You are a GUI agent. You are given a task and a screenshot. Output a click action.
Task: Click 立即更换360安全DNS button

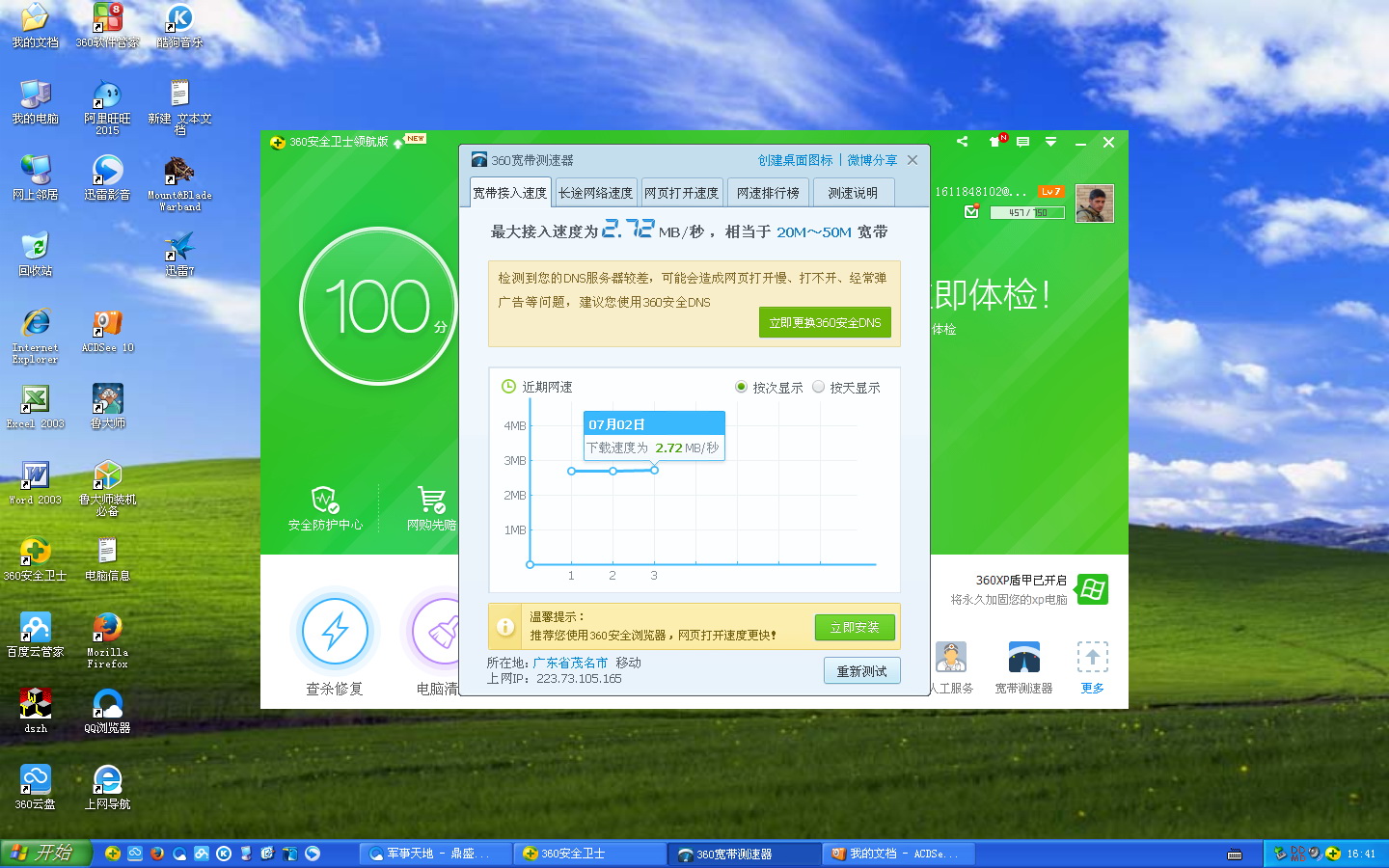click(825, 322)
